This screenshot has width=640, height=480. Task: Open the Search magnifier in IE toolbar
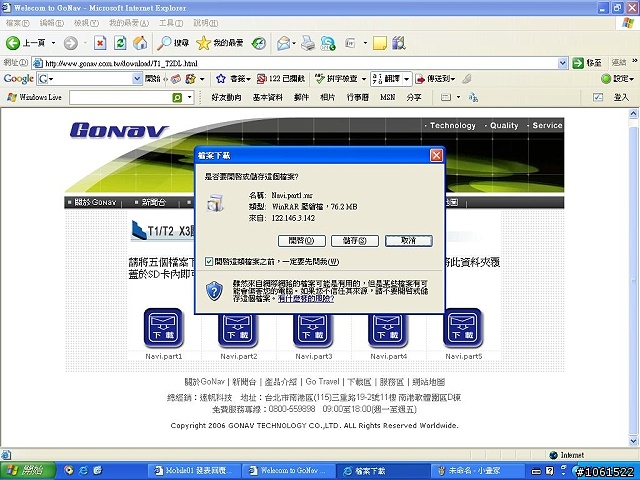click(x=164, y=43)
